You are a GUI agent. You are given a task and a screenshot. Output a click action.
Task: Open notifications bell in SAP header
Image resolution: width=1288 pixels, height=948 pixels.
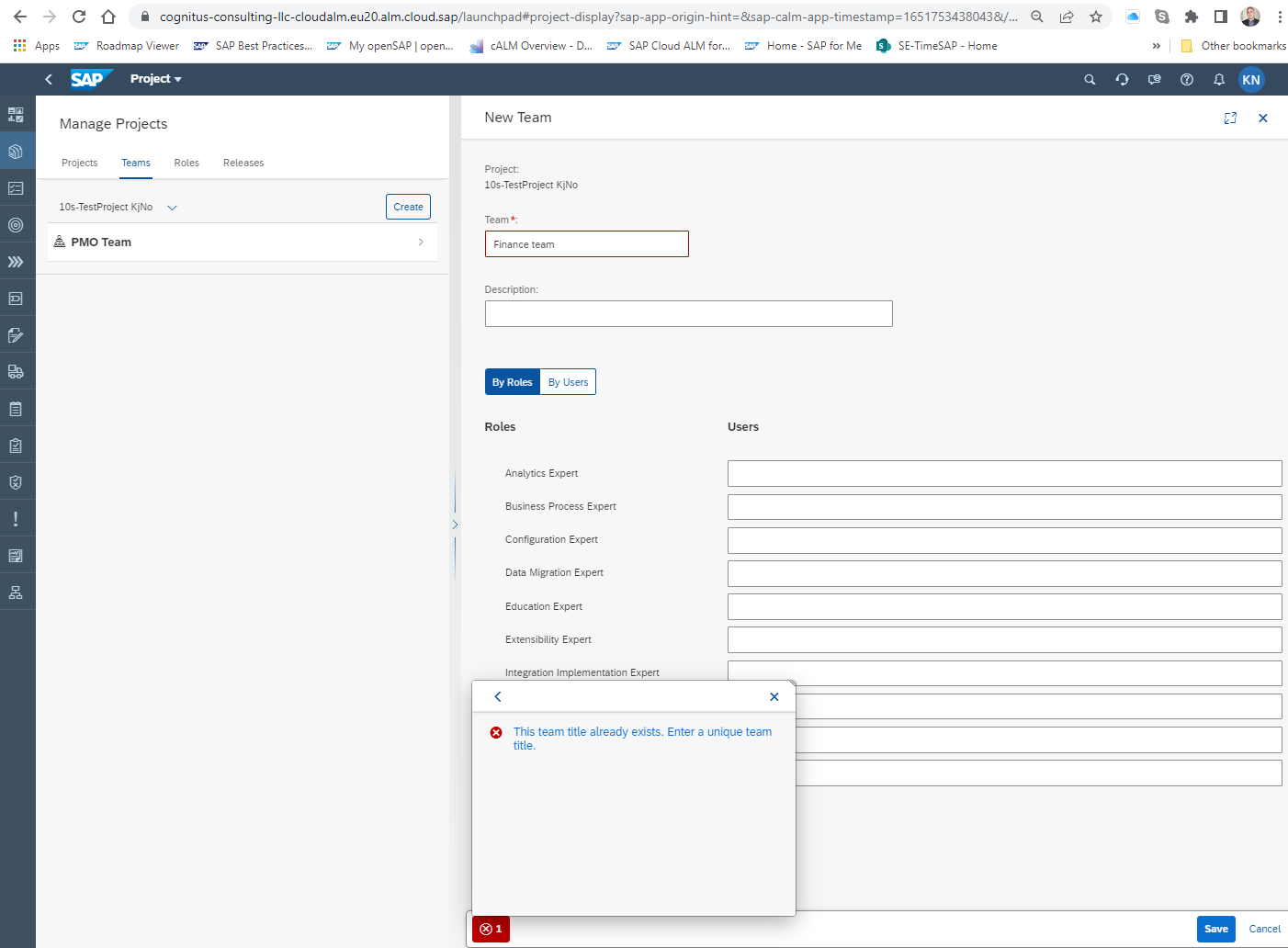click(1219, 80)
